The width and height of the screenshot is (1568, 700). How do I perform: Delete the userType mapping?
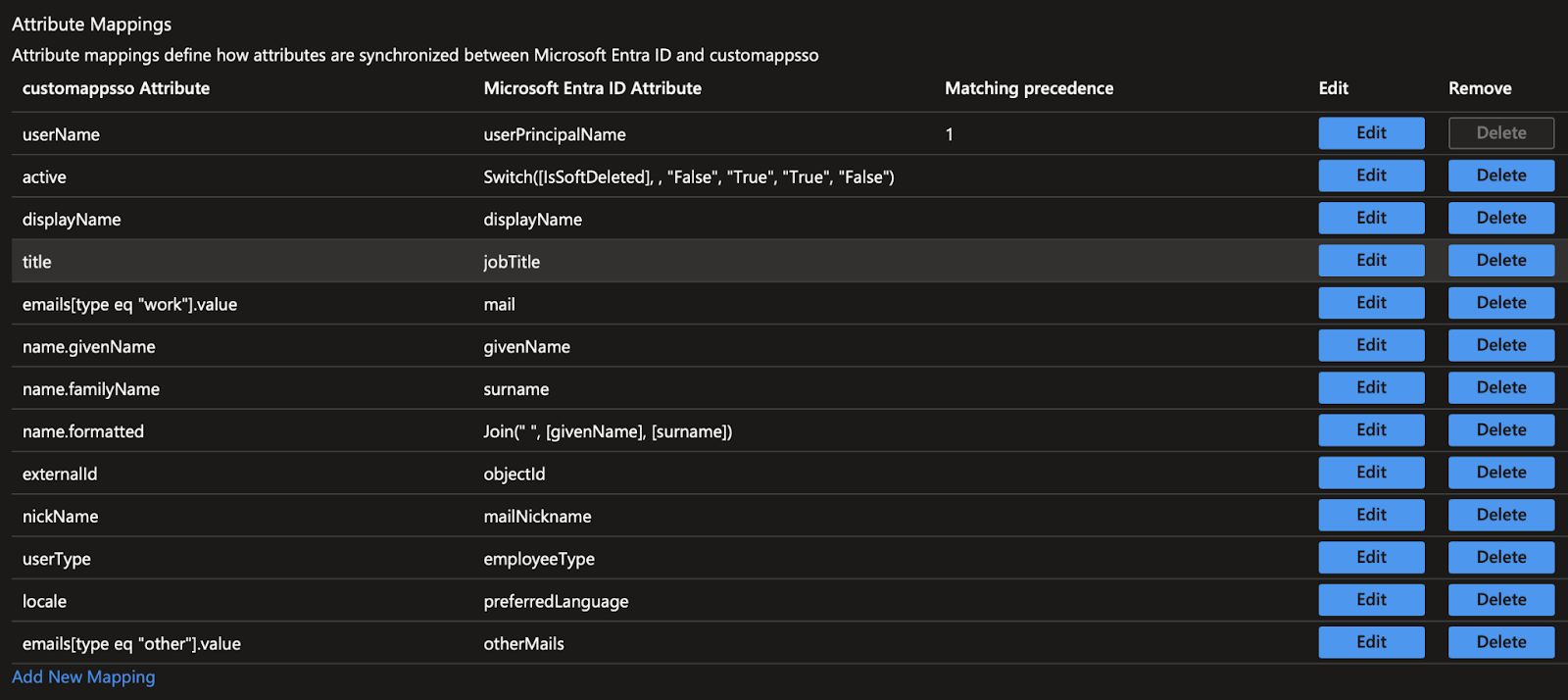pyautogui.click(x=1501, y=557)
